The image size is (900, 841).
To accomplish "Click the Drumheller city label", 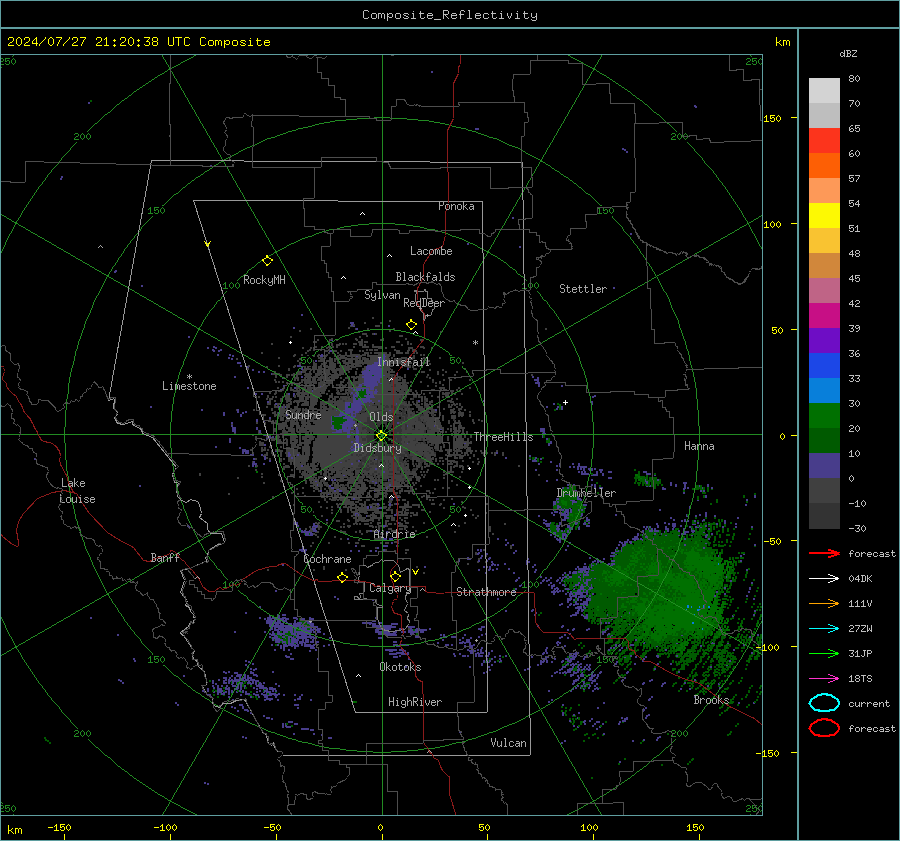I will click(586, 493).
